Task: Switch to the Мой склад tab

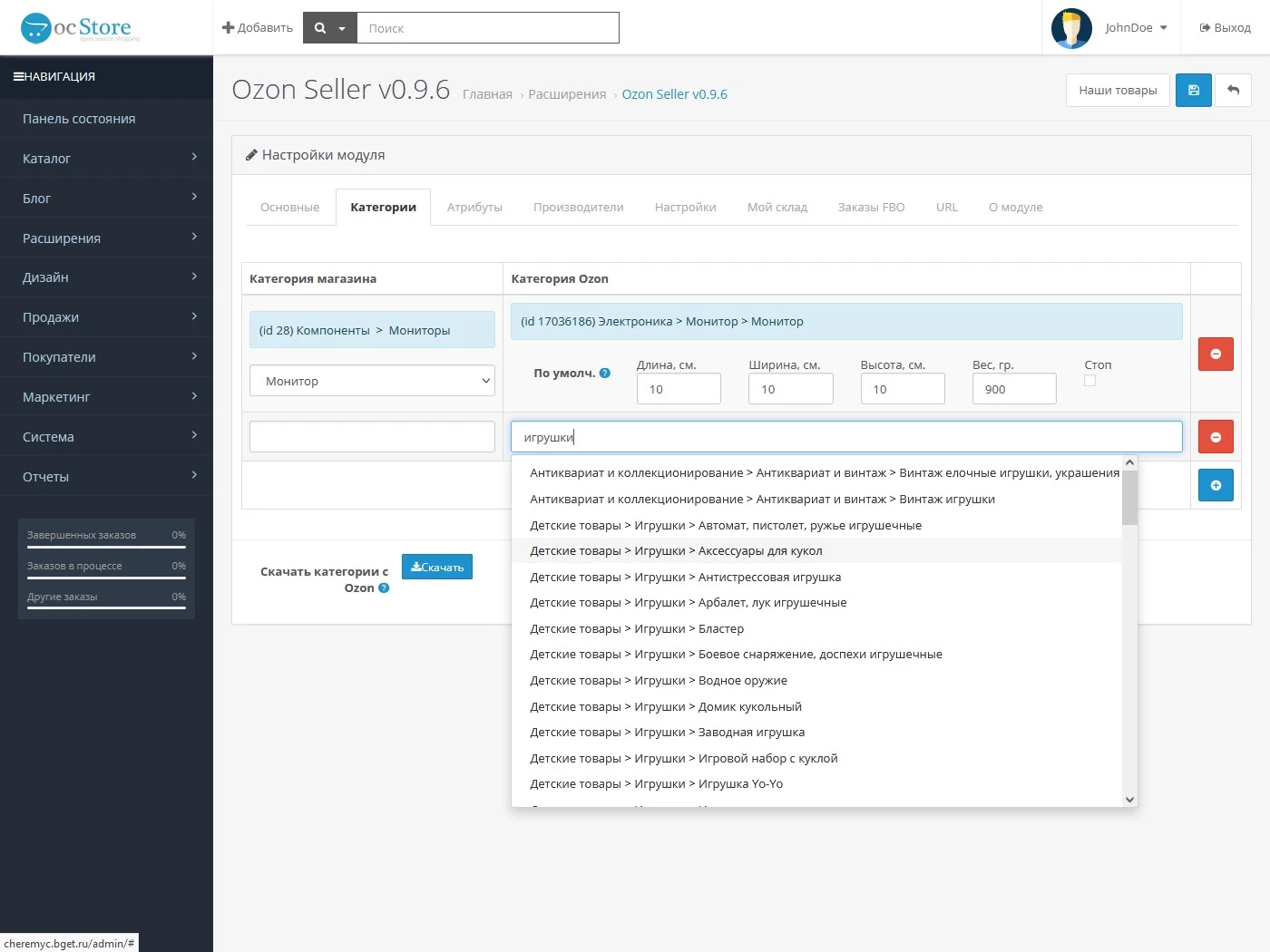Action: click(777, 207)
